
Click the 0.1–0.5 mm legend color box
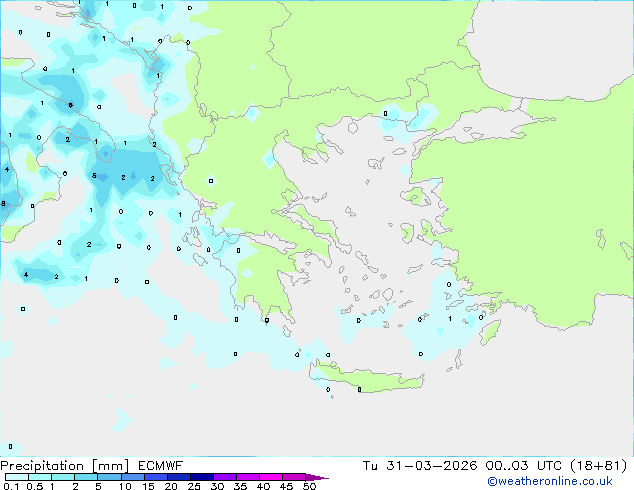(x=17, y=477)
